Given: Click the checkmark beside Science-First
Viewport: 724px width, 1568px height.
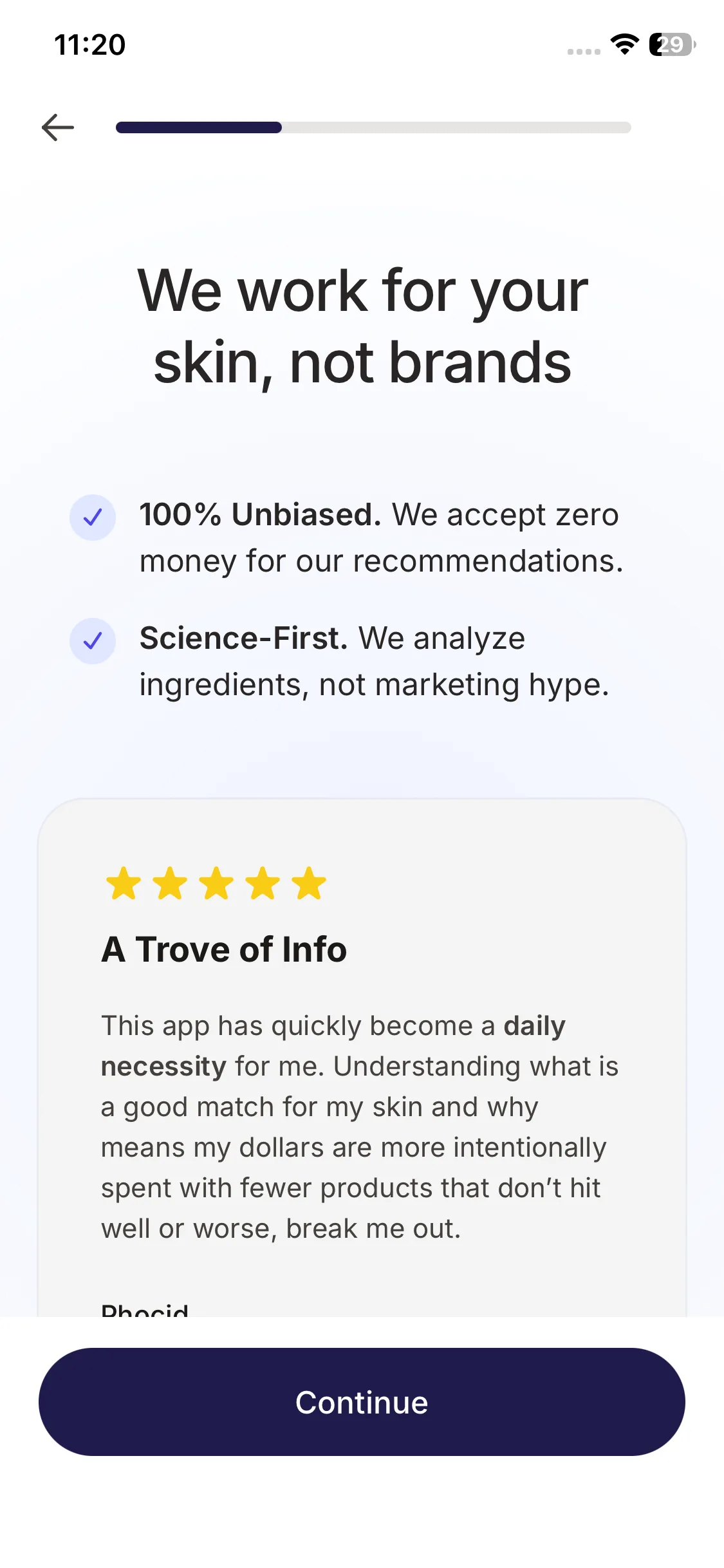Looking at the screenshot, I should (93, 641).
